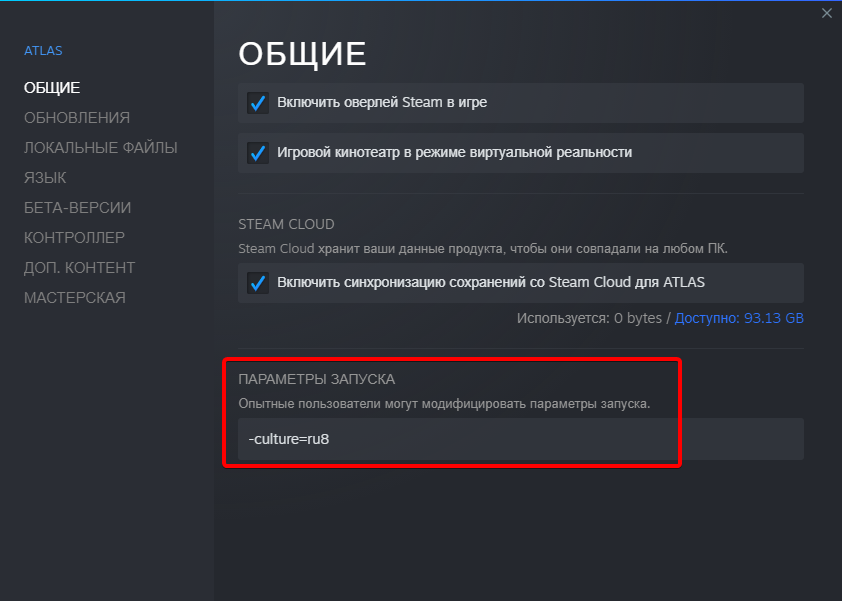Select the ЯЗЫК sidebar item
Image resolution: width=842 pixels, height=601 pixels.
[x=45, y=178]
